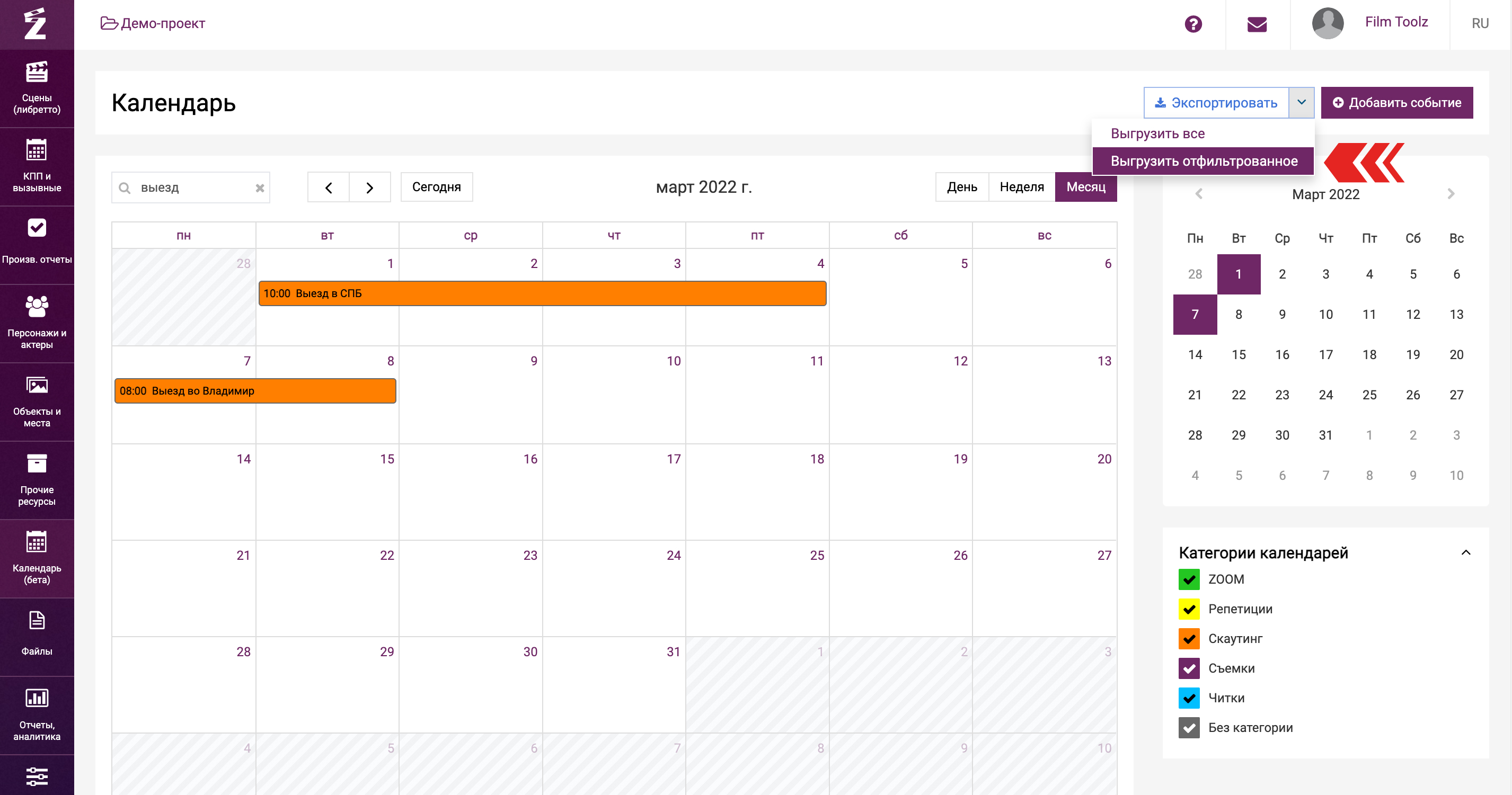Open Календарь (бета) section

[37, 559]
